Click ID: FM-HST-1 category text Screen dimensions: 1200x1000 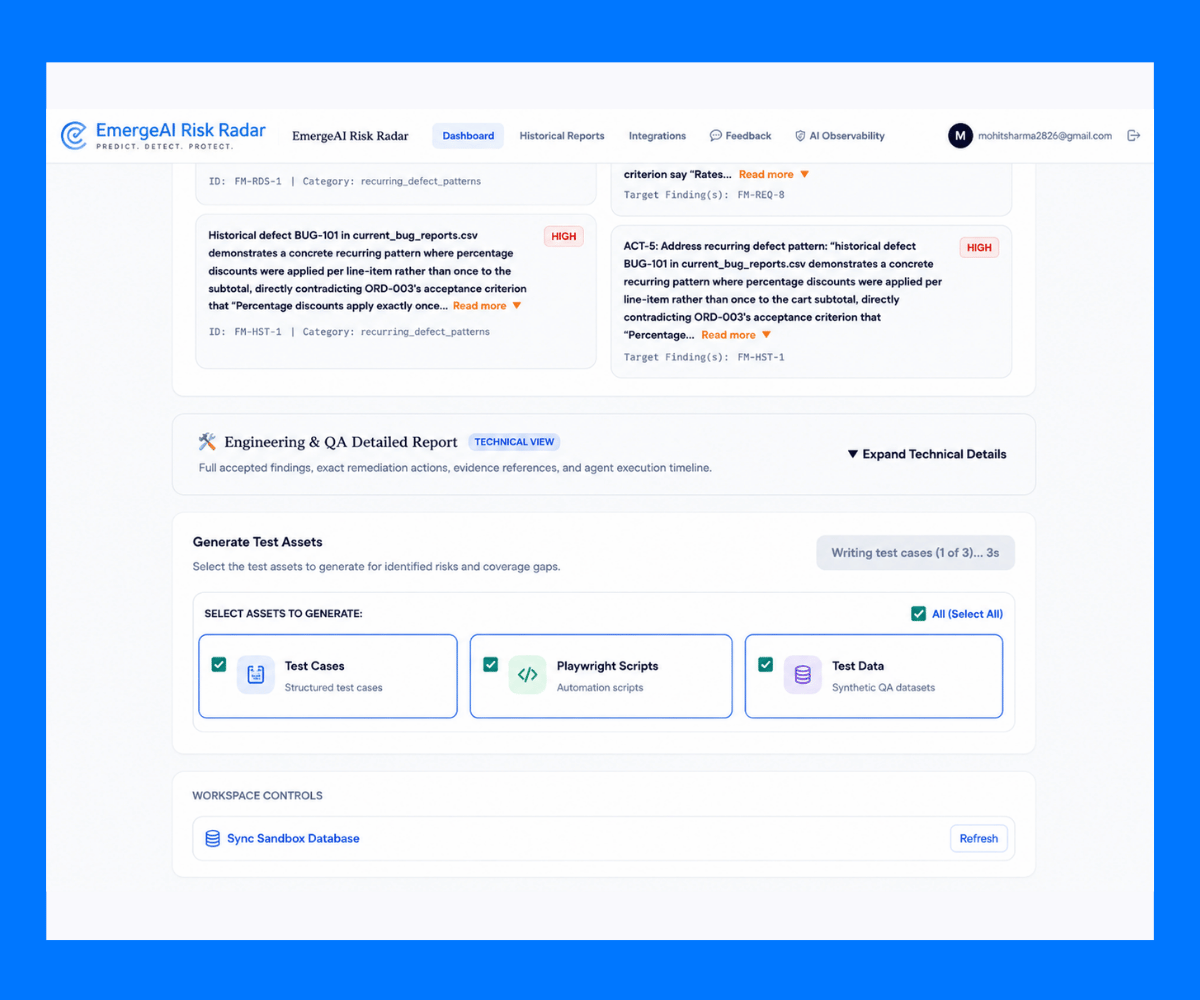349,332
